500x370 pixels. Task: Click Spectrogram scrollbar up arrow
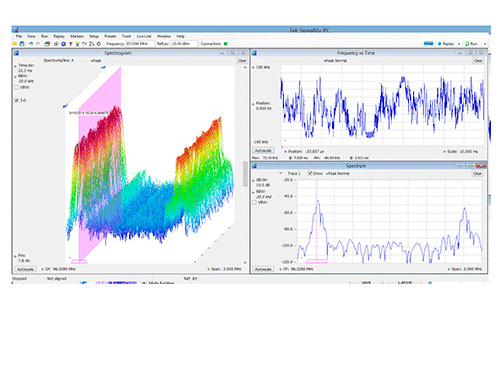click(245, 68)
